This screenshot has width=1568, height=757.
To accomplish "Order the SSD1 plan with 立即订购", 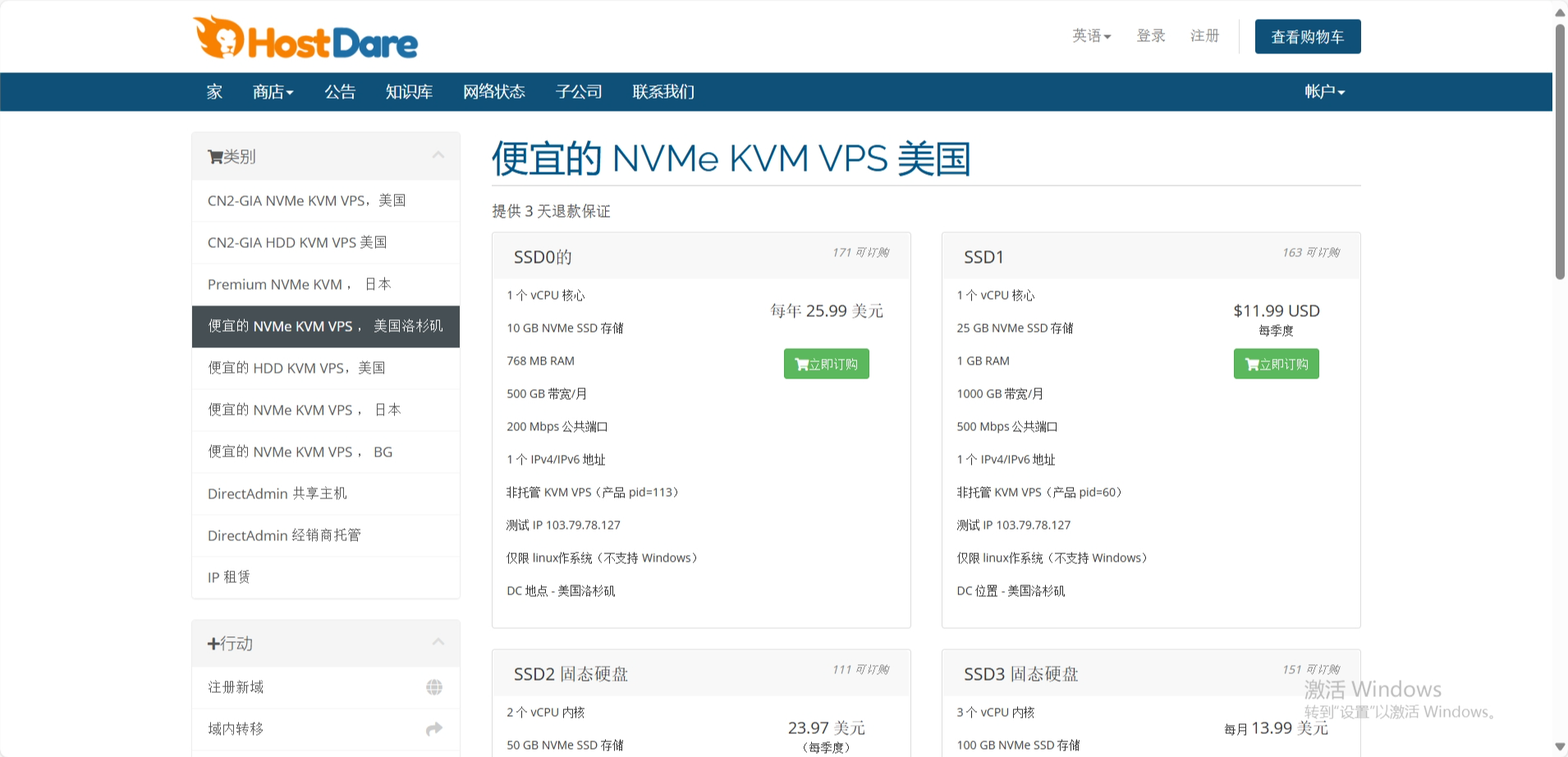I will 1276,364.
